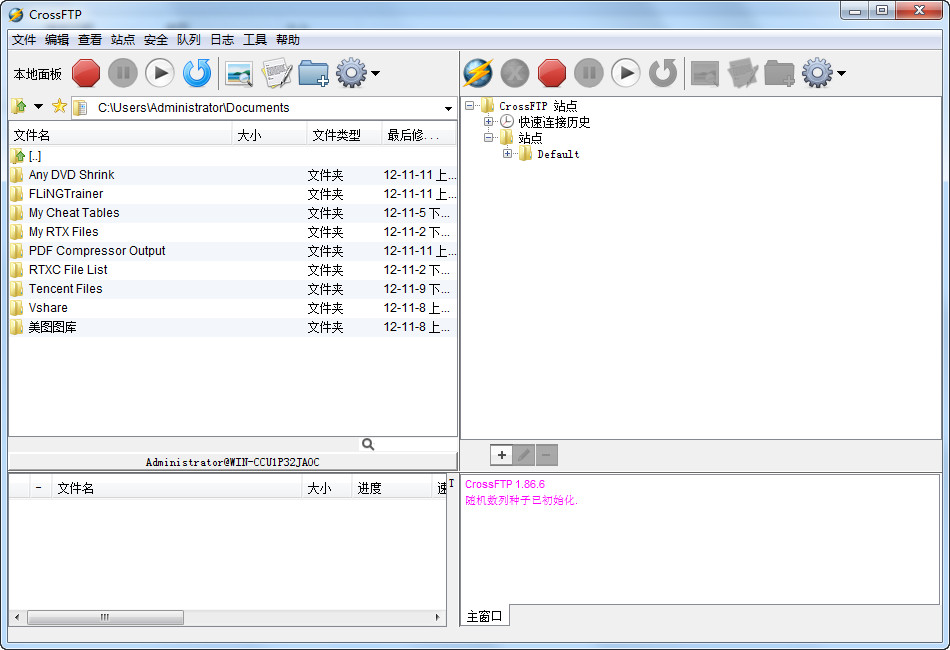Open the image viewer icon in local toolbar
The width and height of the screenshot is (950, 650).
point(239,73)
